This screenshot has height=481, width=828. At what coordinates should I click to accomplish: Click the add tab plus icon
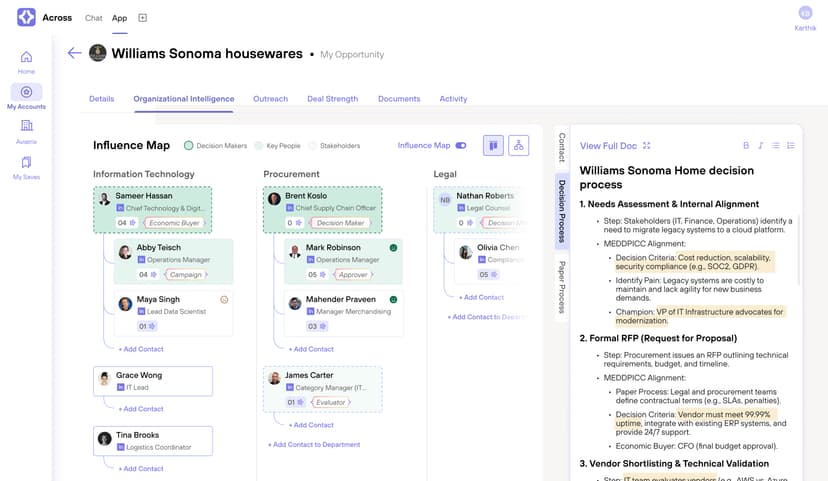point(142,18)
